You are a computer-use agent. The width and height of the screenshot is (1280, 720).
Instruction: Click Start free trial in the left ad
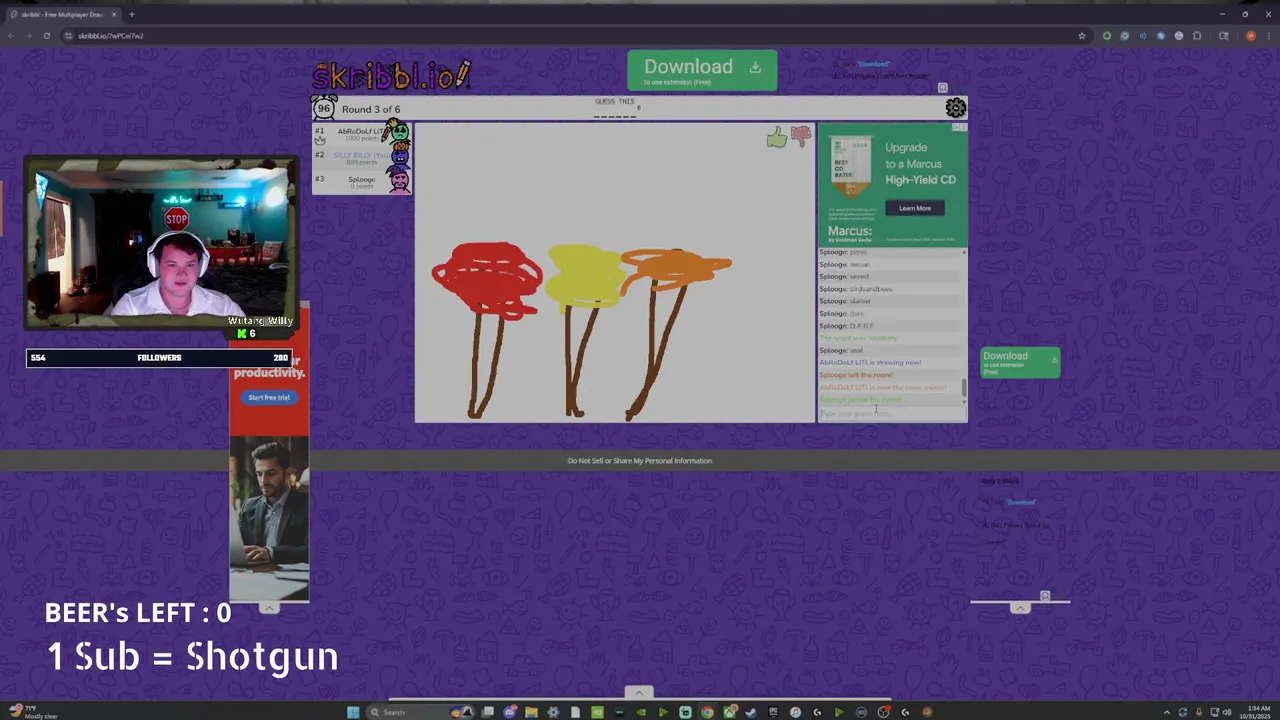coord(269,397)
